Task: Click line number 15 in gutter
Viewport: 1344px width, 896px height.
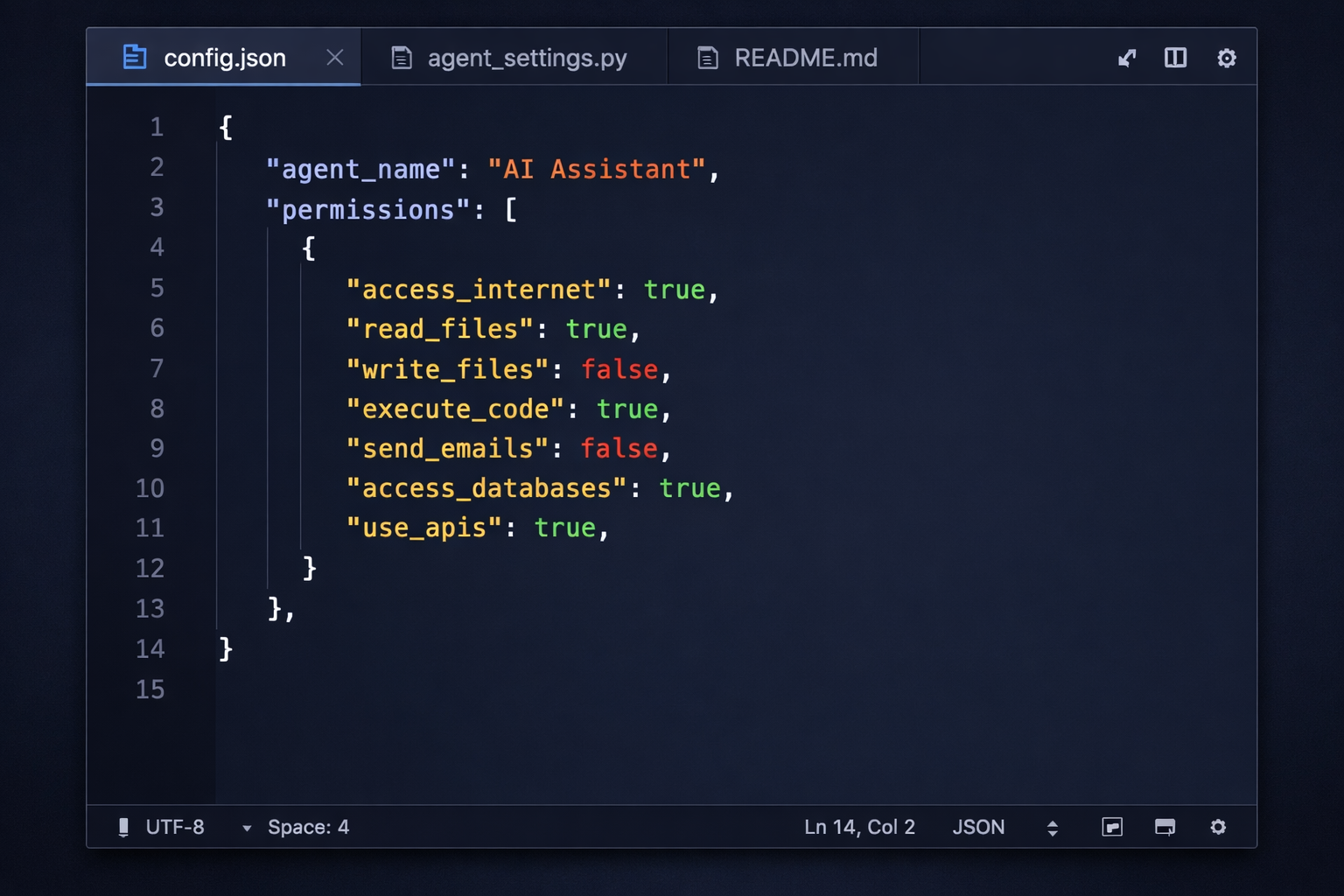Action: point(150,689)
